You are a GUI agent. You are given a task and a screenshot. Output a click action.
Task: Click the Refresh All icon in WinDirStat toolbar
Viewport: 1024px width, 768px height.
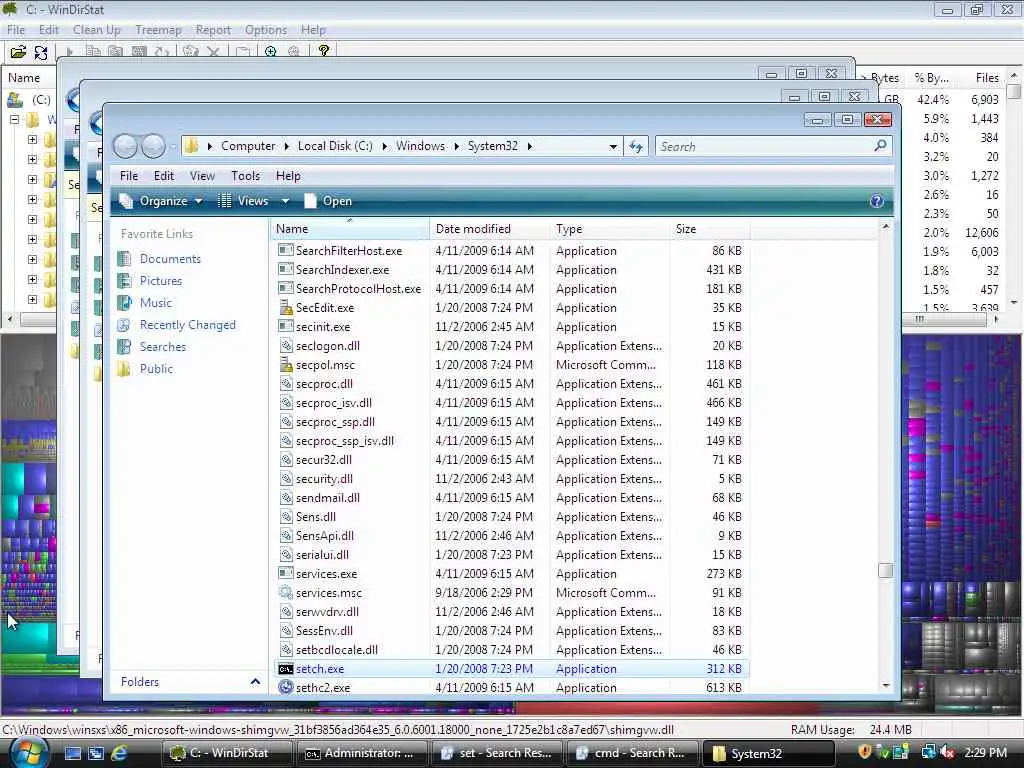[40, 52]
